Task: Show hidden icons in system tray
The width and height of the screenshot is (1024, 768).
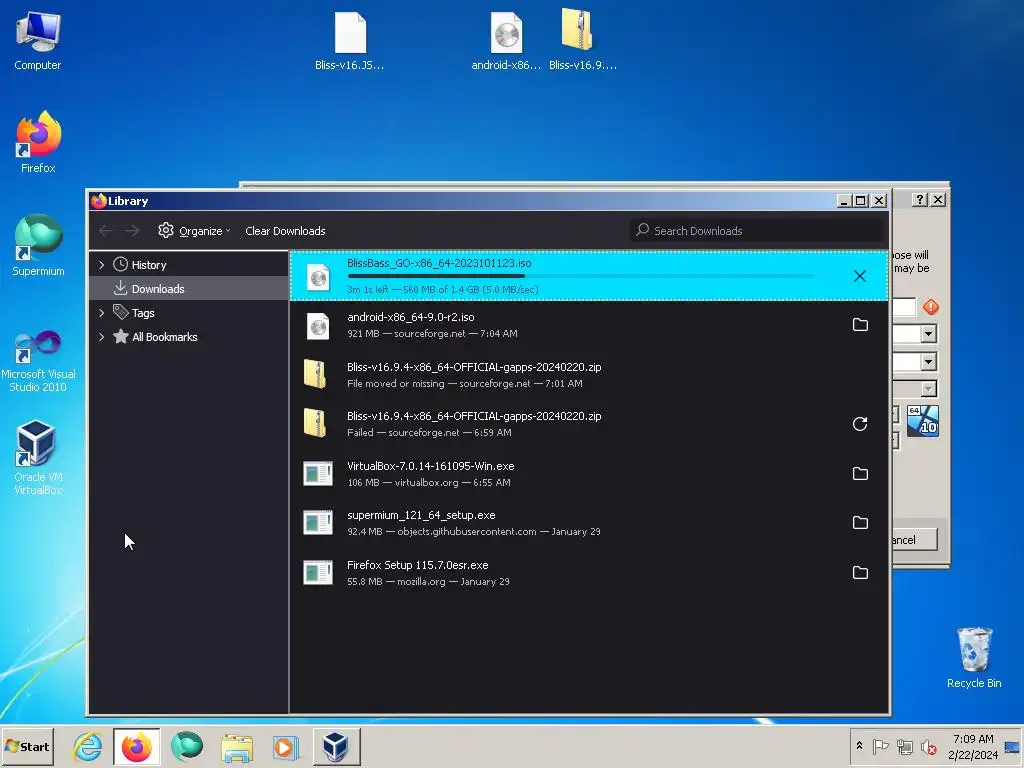Action: tap(859, 746)
